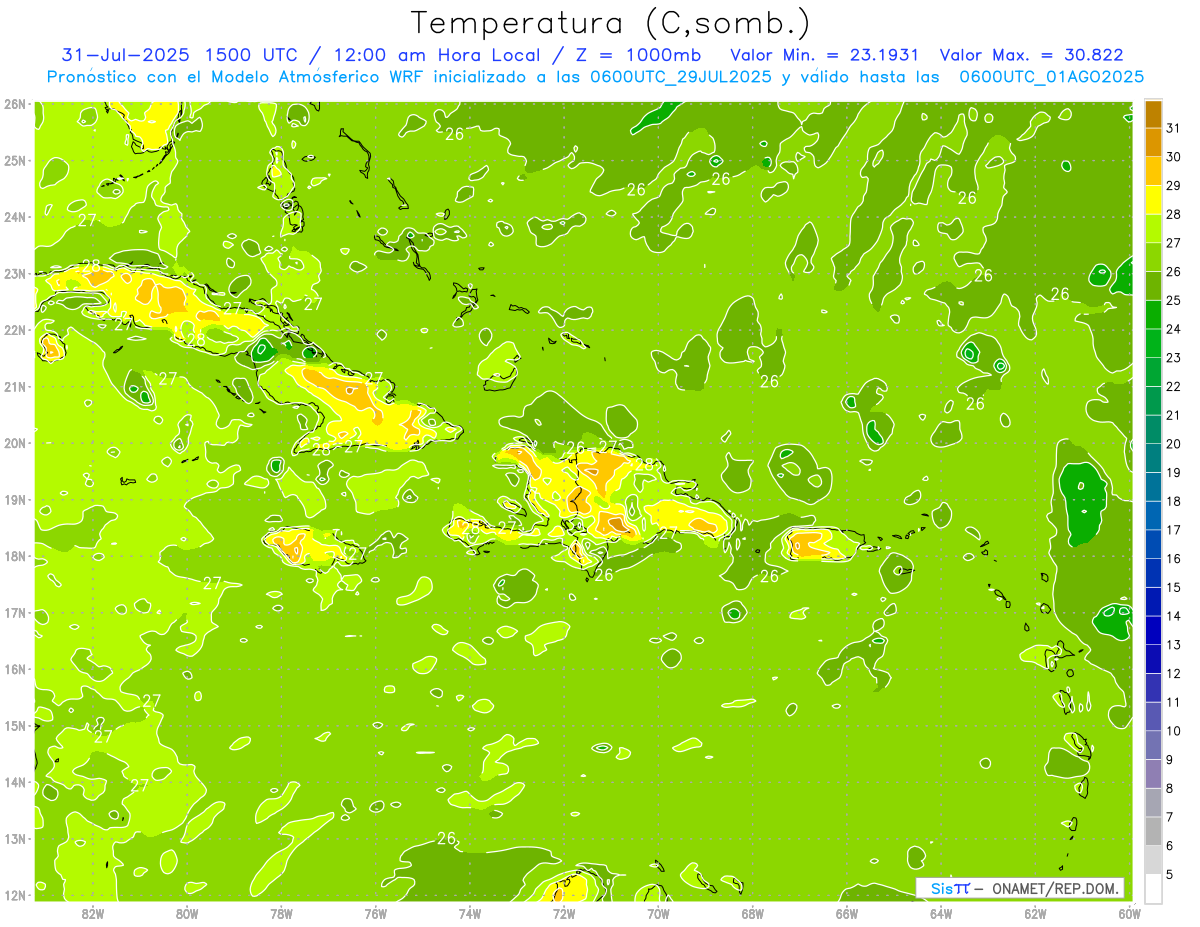Viewport: 1200px width, 927px height.
Task: Select the 15N latitude axis label
Action: tap(15, 726)
